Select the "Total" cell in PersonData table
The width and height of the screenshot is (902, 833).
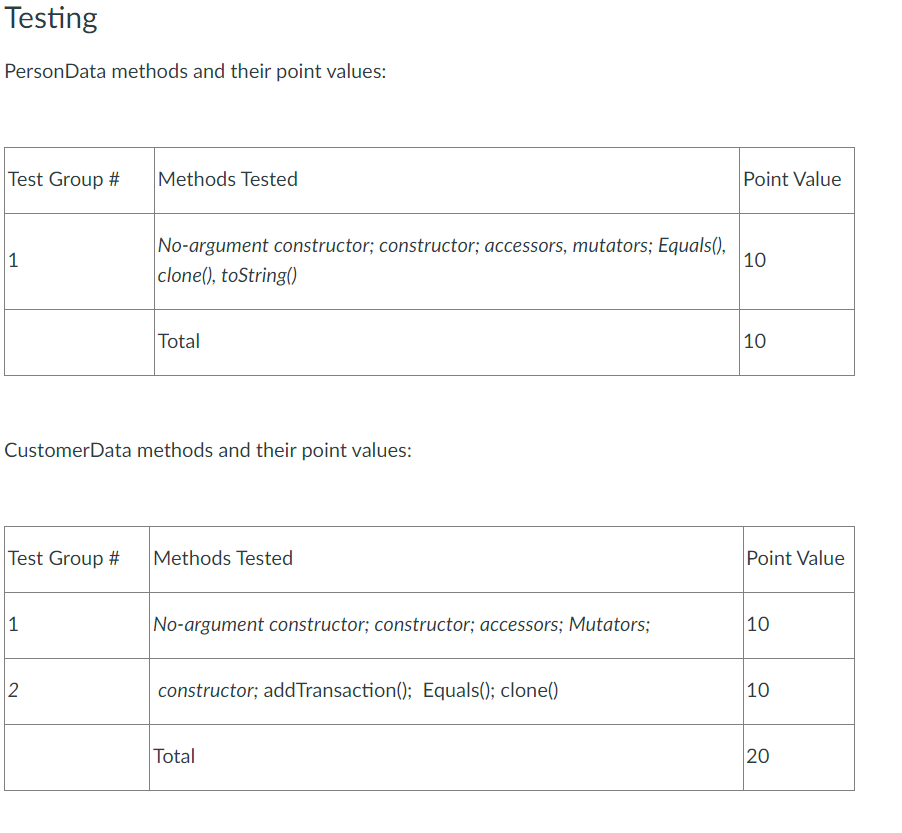point(179,341)
